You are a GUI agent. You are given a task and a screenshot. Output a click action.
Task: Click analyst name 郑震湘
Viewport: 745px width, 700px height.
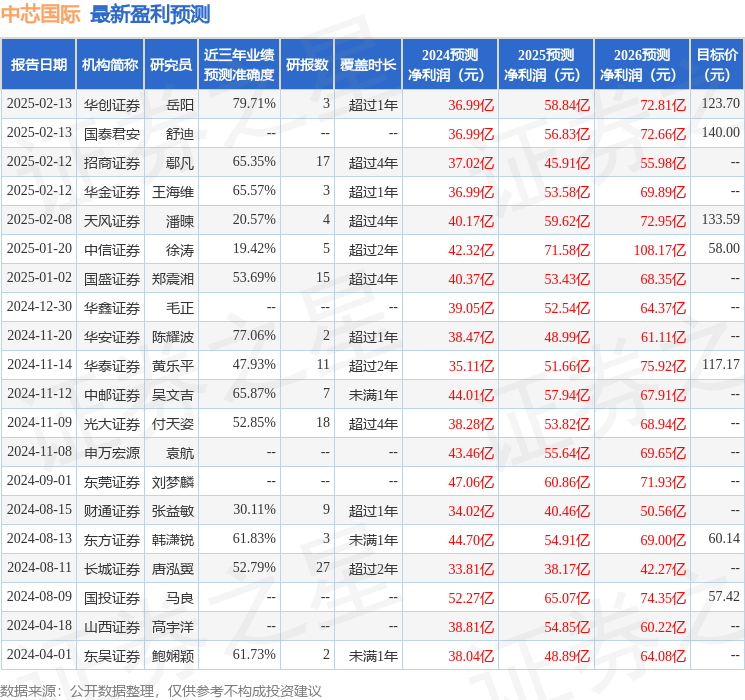click(173, 279)
